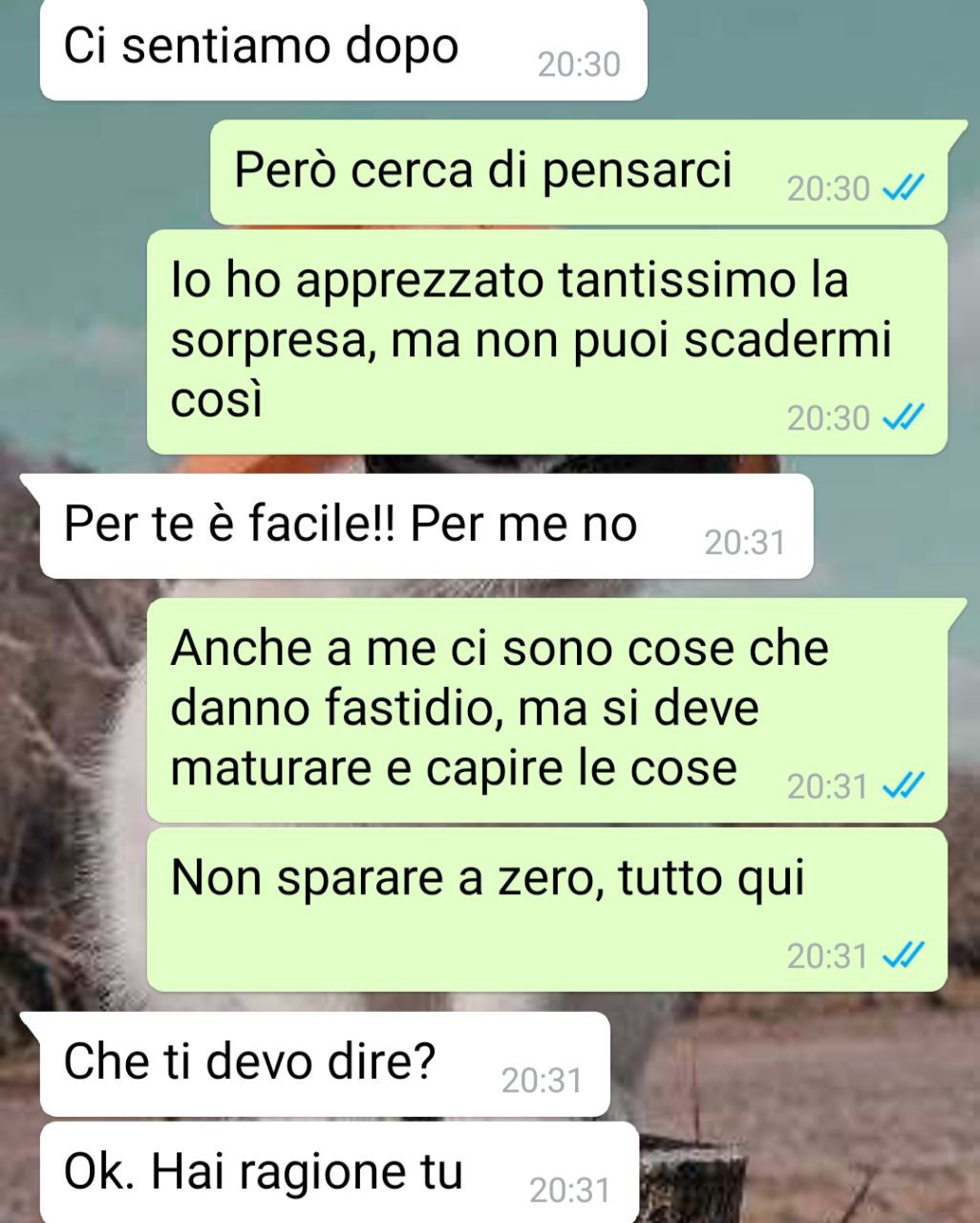Tap the read-receipt ticks on 'Però cerca di pensarci'
Viewport: 980px width, 1223px height.
click(902, 189)
